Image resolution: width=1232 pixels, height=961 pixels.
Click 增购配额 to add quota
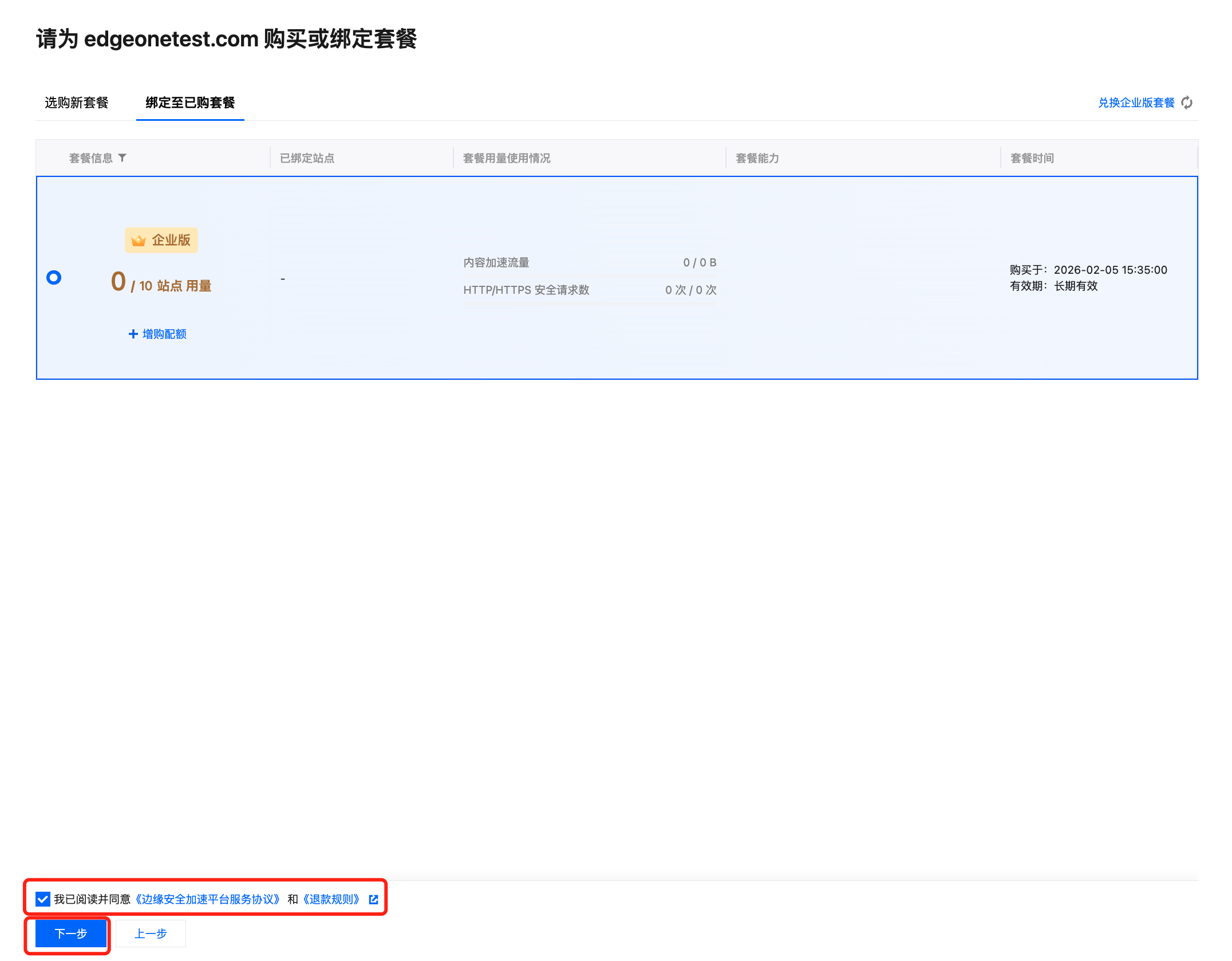[x=164, y=334]
